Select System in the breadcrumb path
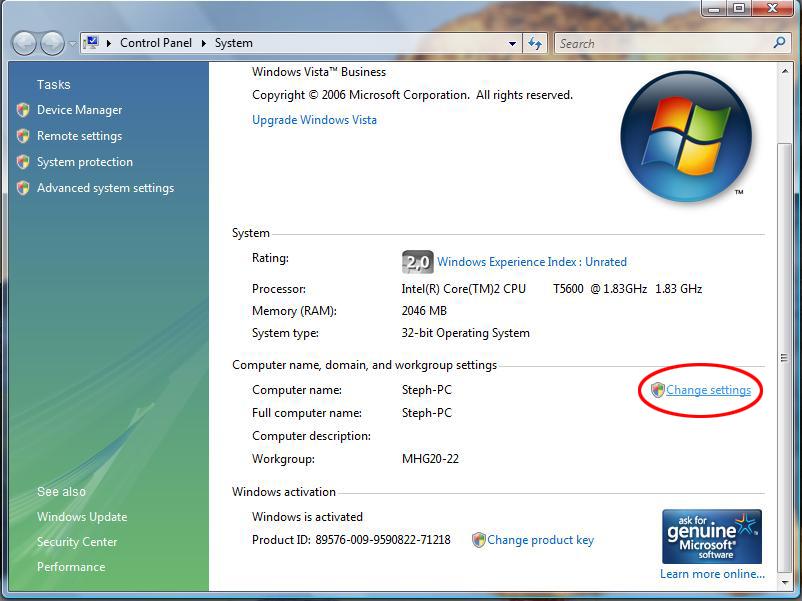The height and width of the screenshot is (601, 802). [234, 43]
